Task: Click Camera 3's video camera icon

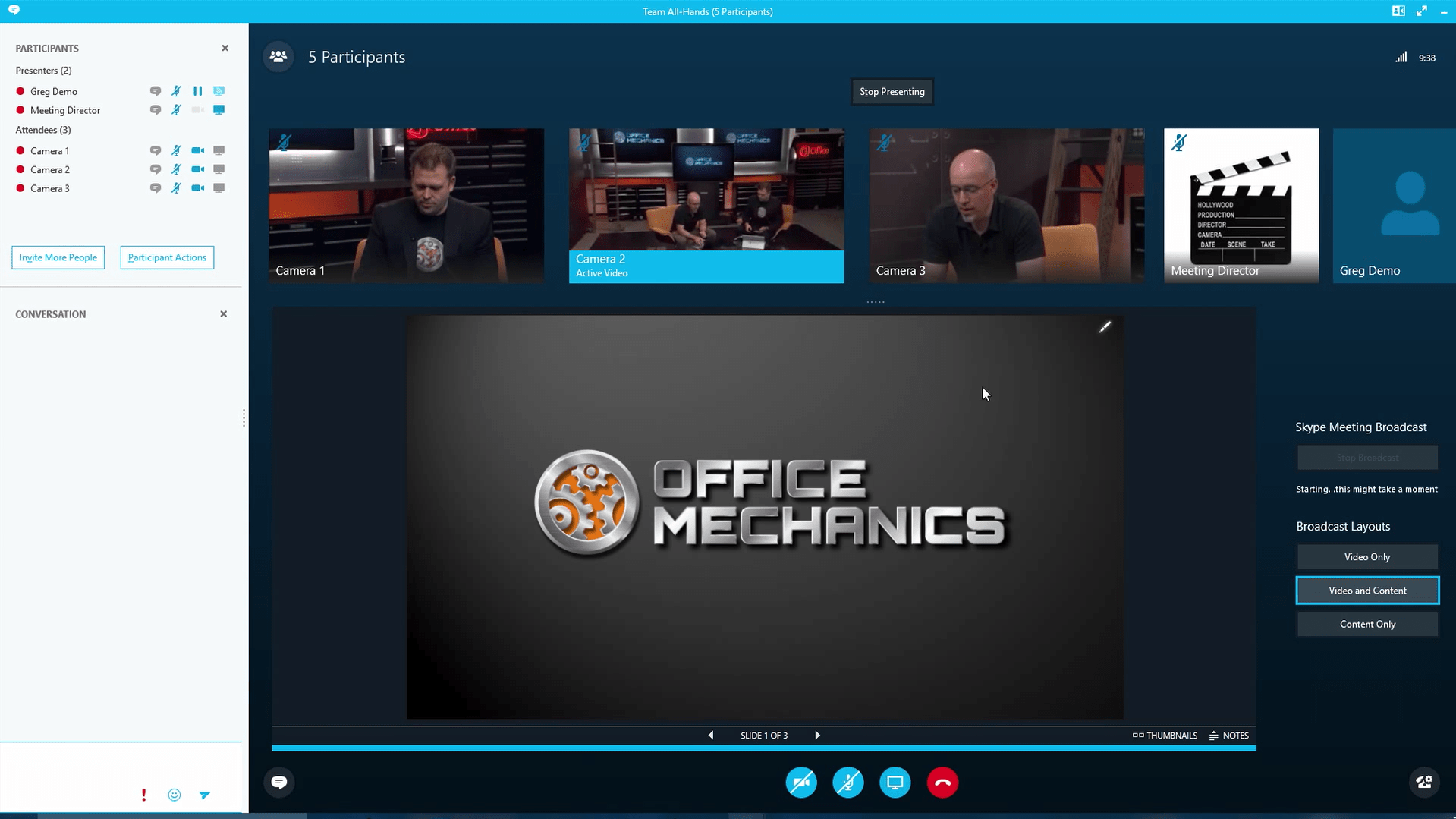Action: point(197,188)
